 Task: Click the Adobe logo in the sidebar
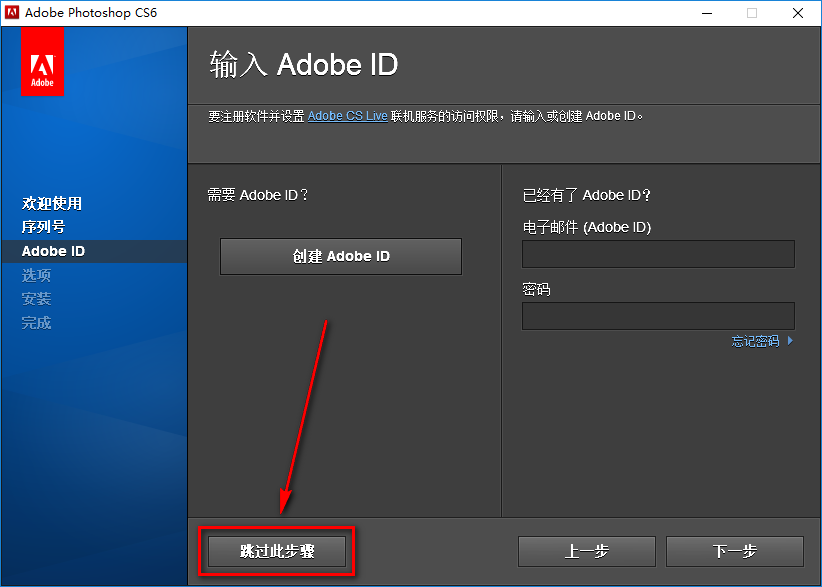[x=42, y=61]
